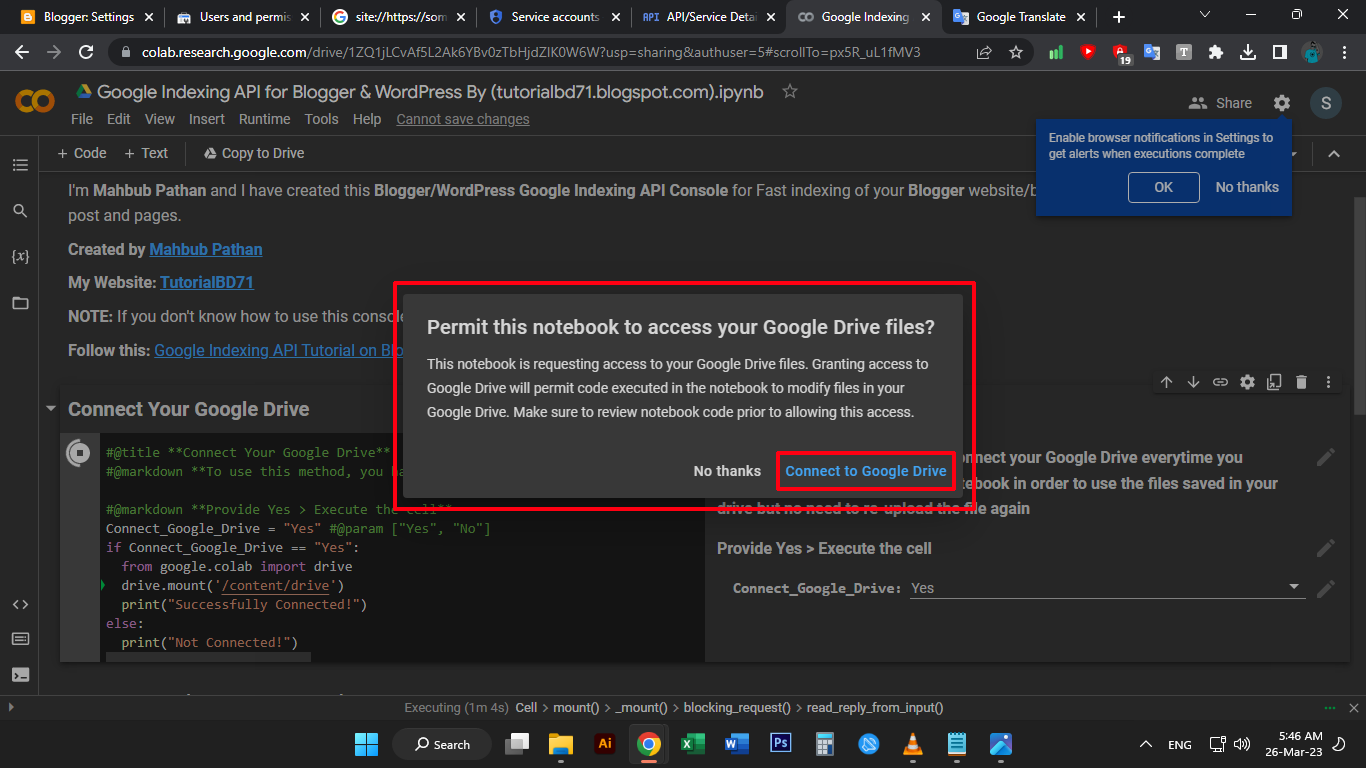1366x768 pixels.
Task: Open Mahbub Pathan link
Action: [x=206, y=249]
